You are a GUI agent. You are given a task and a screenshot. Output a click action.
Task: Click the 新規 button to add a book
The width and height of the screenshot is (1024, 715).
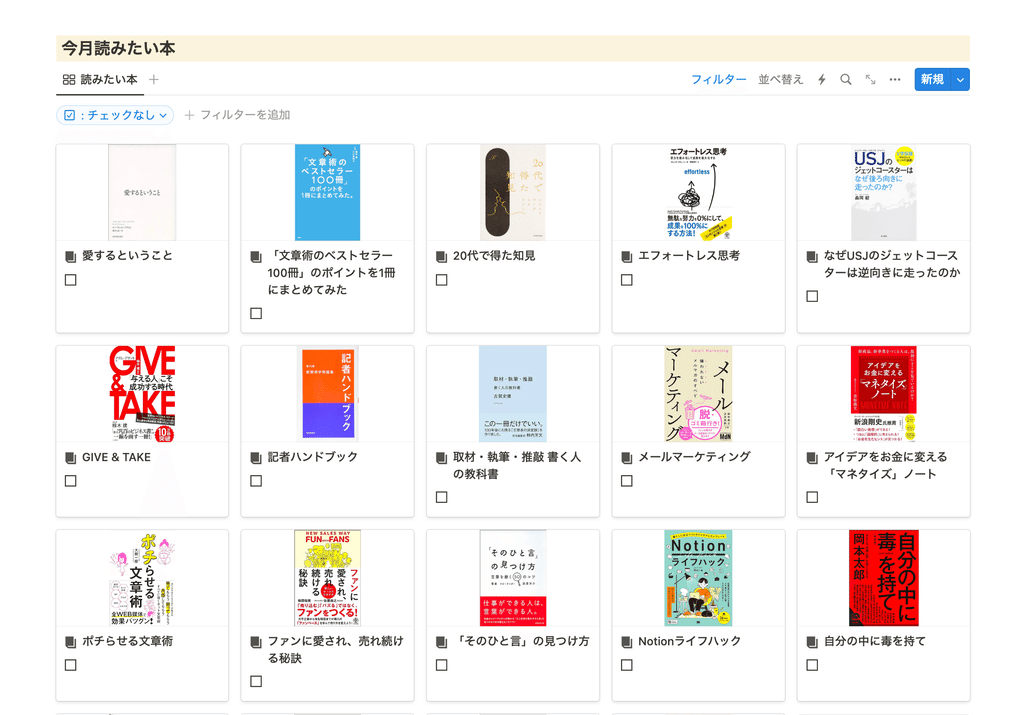coord(933,80)
